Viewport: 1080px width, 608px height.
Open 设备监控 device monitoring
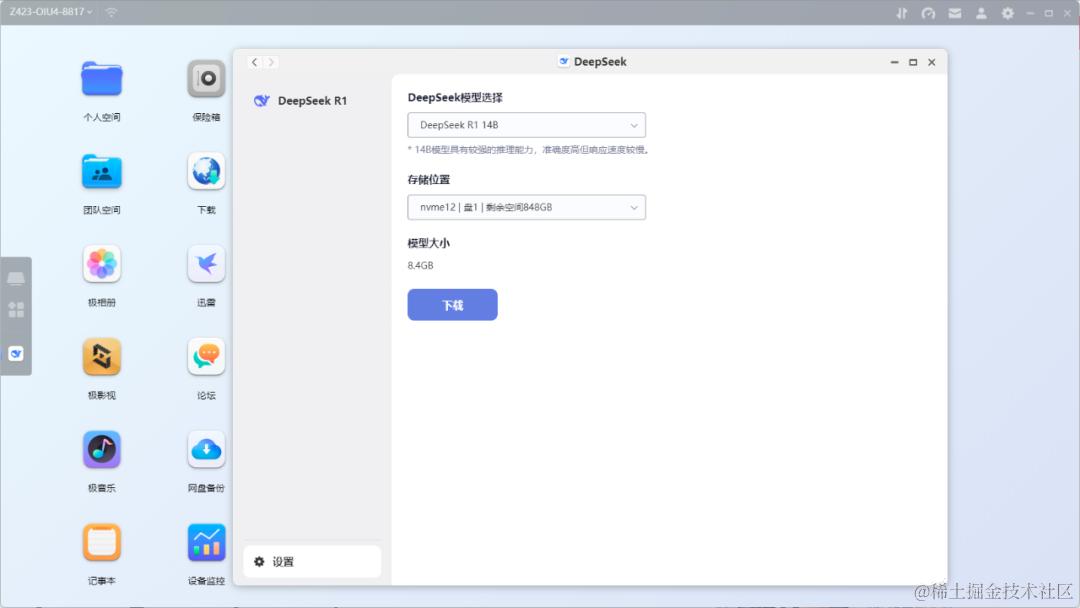pos(205,541)
